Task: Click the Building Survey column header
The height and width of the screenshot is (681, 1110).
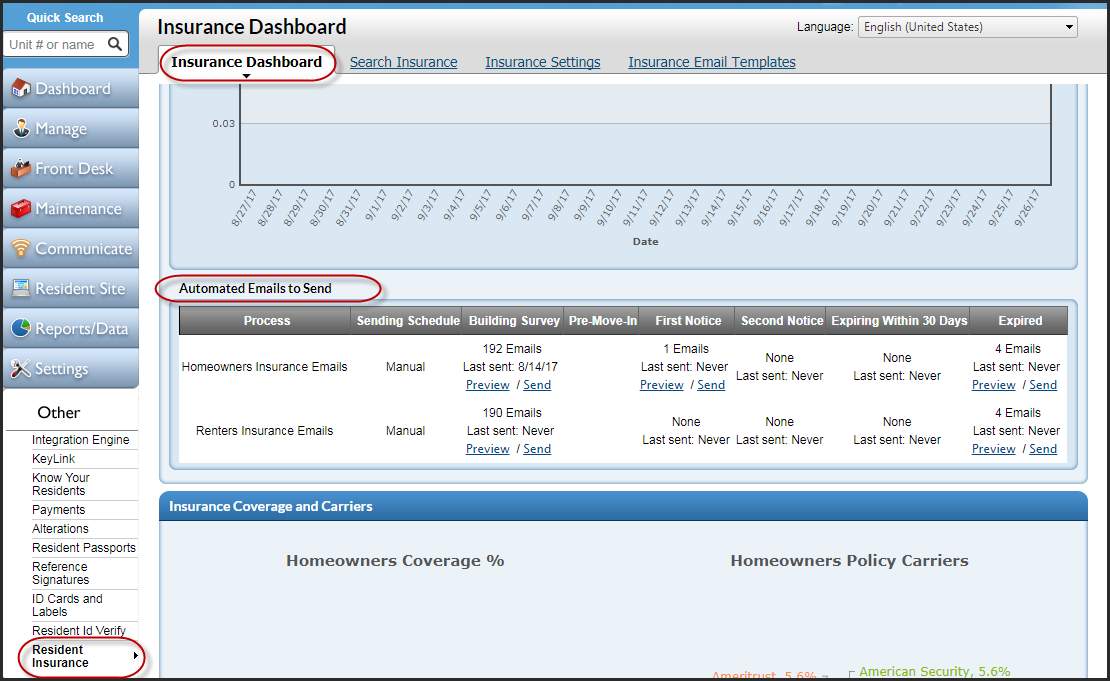Action: coord(514,321)
